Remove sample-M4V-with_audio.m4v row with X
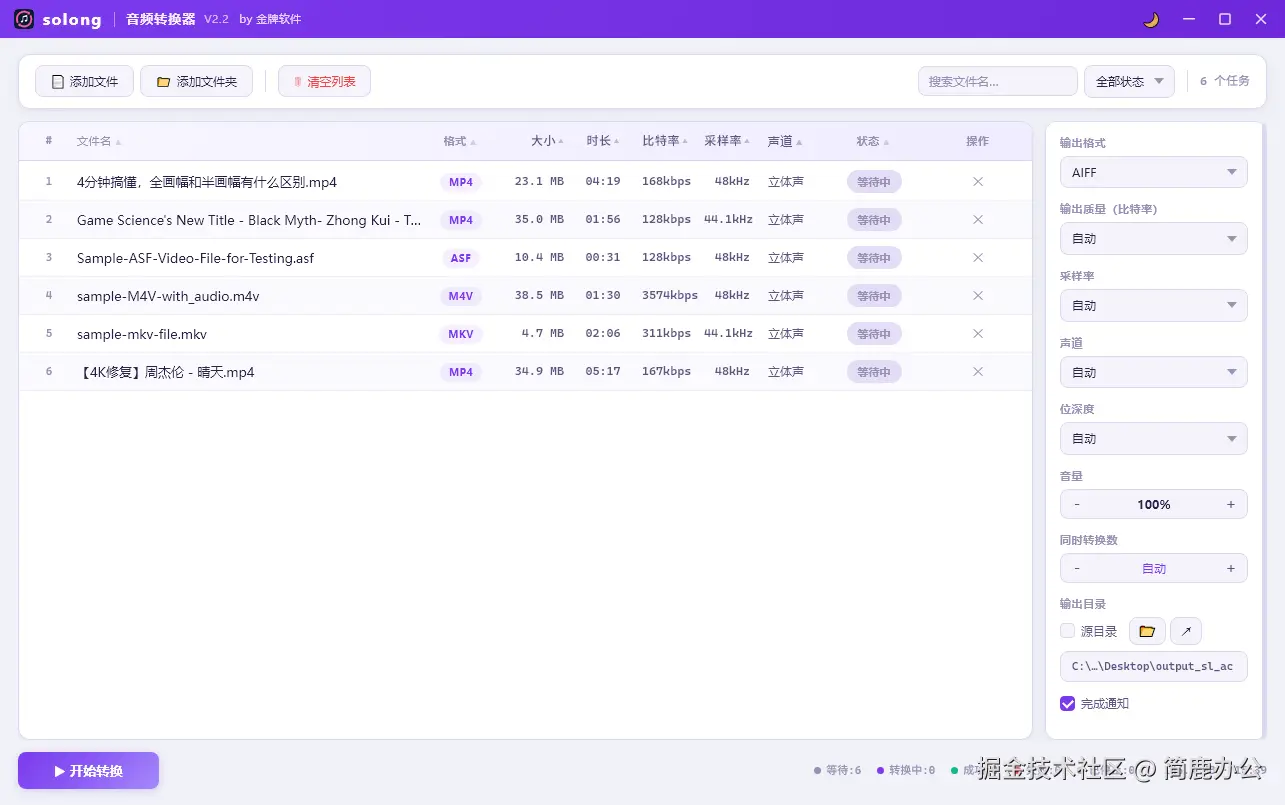Viewport: 1285px width, 805px height. [978, 295]
